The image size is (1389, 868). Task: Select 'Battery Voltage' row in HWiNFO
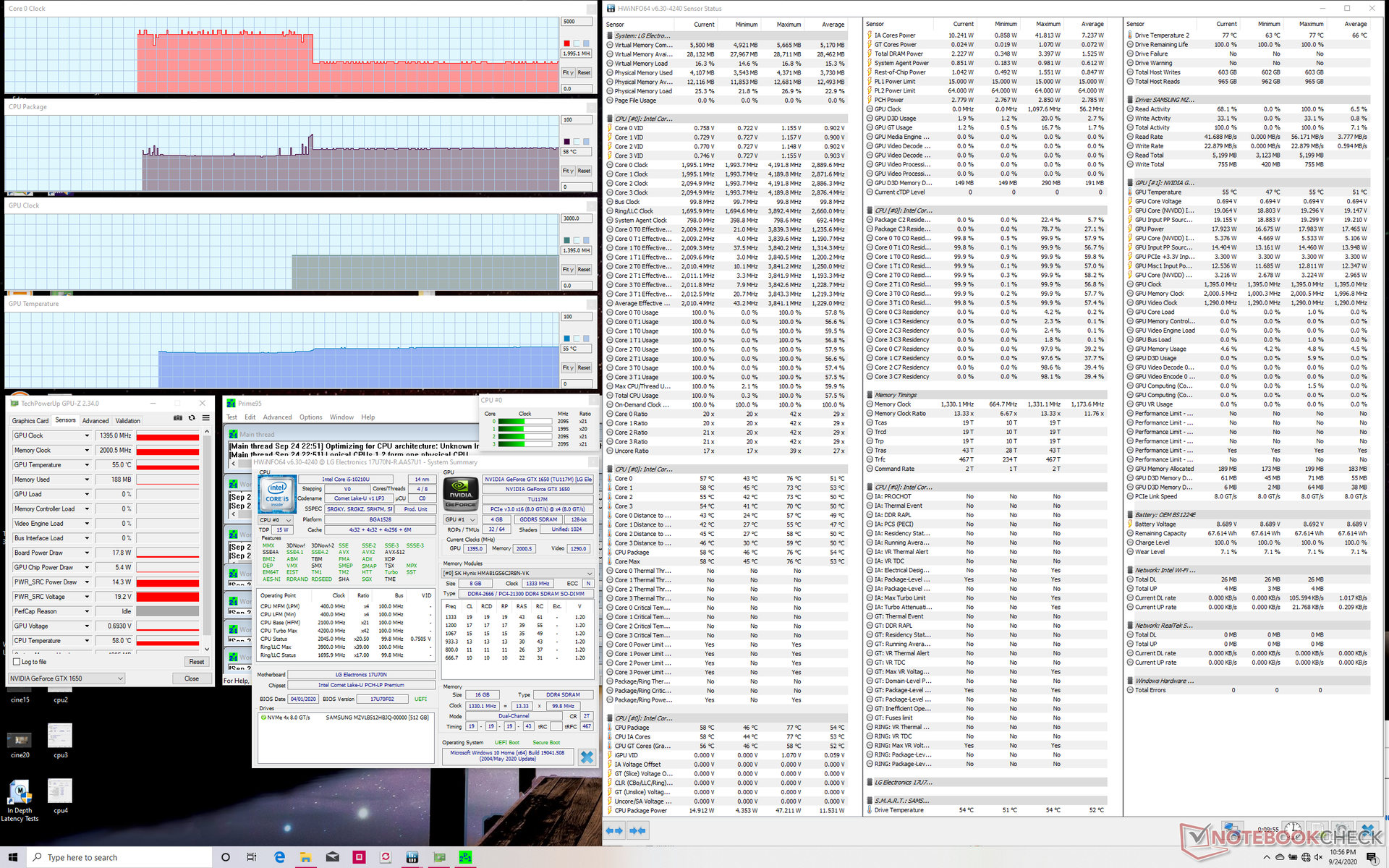click(x=1248, y=524)
